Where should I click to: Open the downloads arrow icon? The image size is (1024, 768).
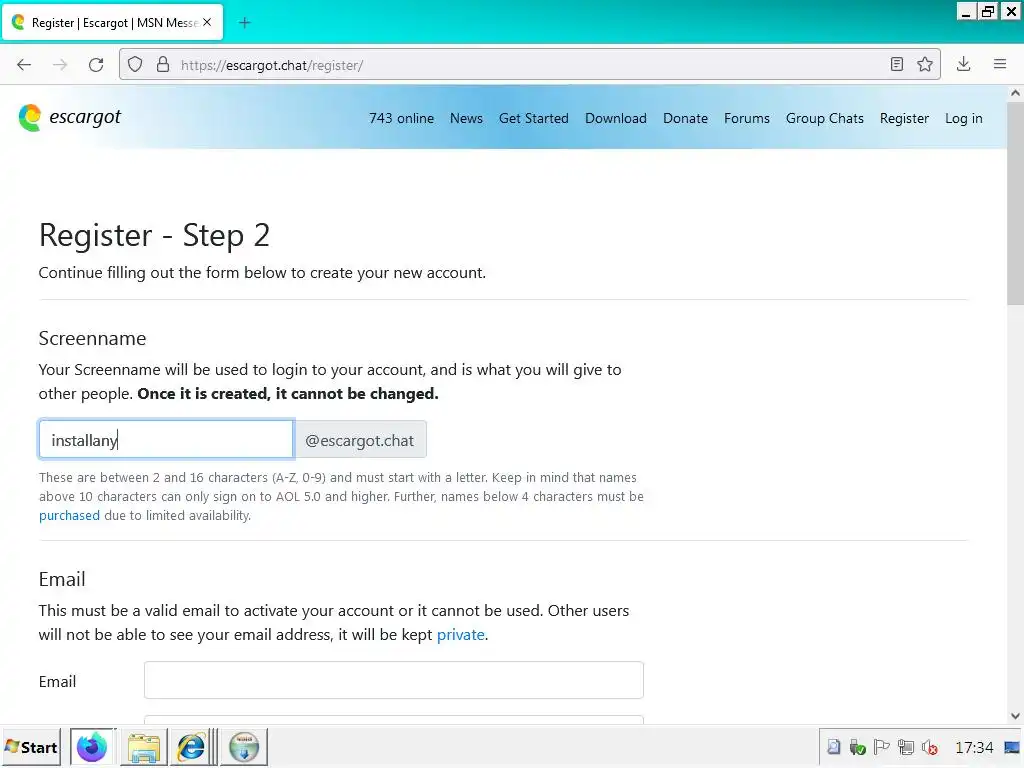tap(963, 64)
